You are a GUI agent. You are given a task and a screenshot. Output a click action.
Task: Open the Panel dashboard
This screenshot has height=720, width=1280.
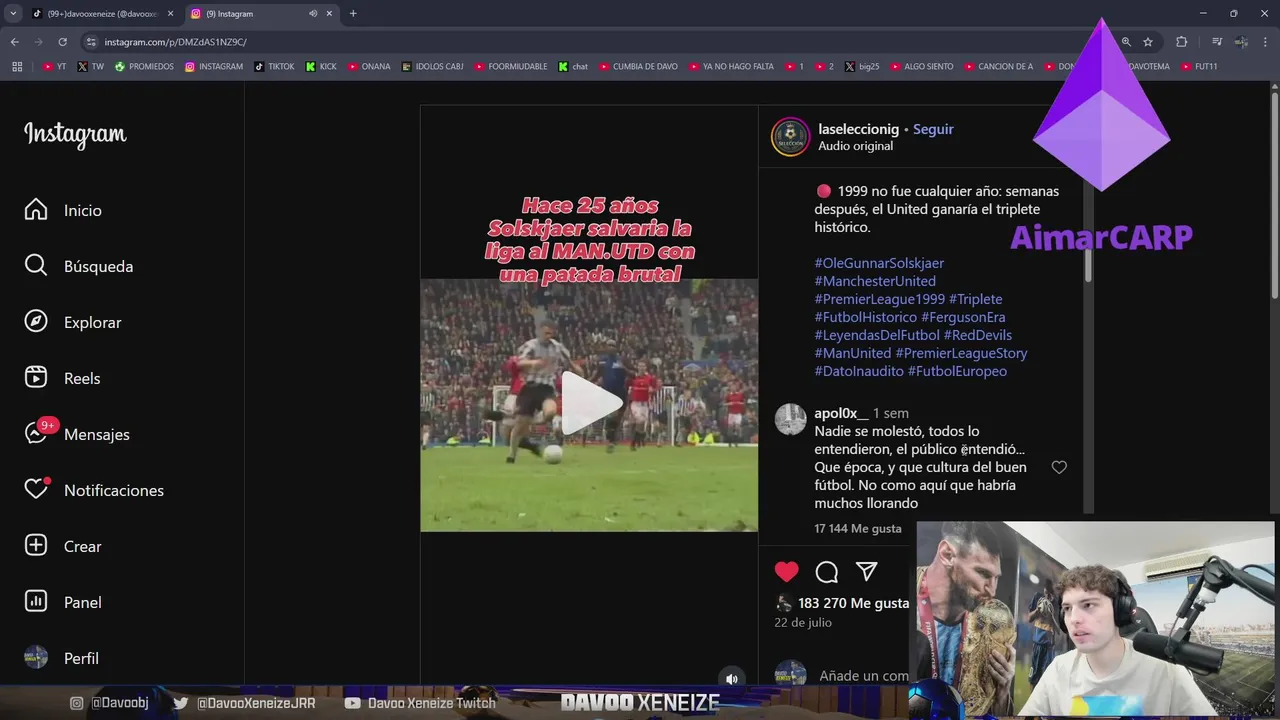click(x=63, y=602)
